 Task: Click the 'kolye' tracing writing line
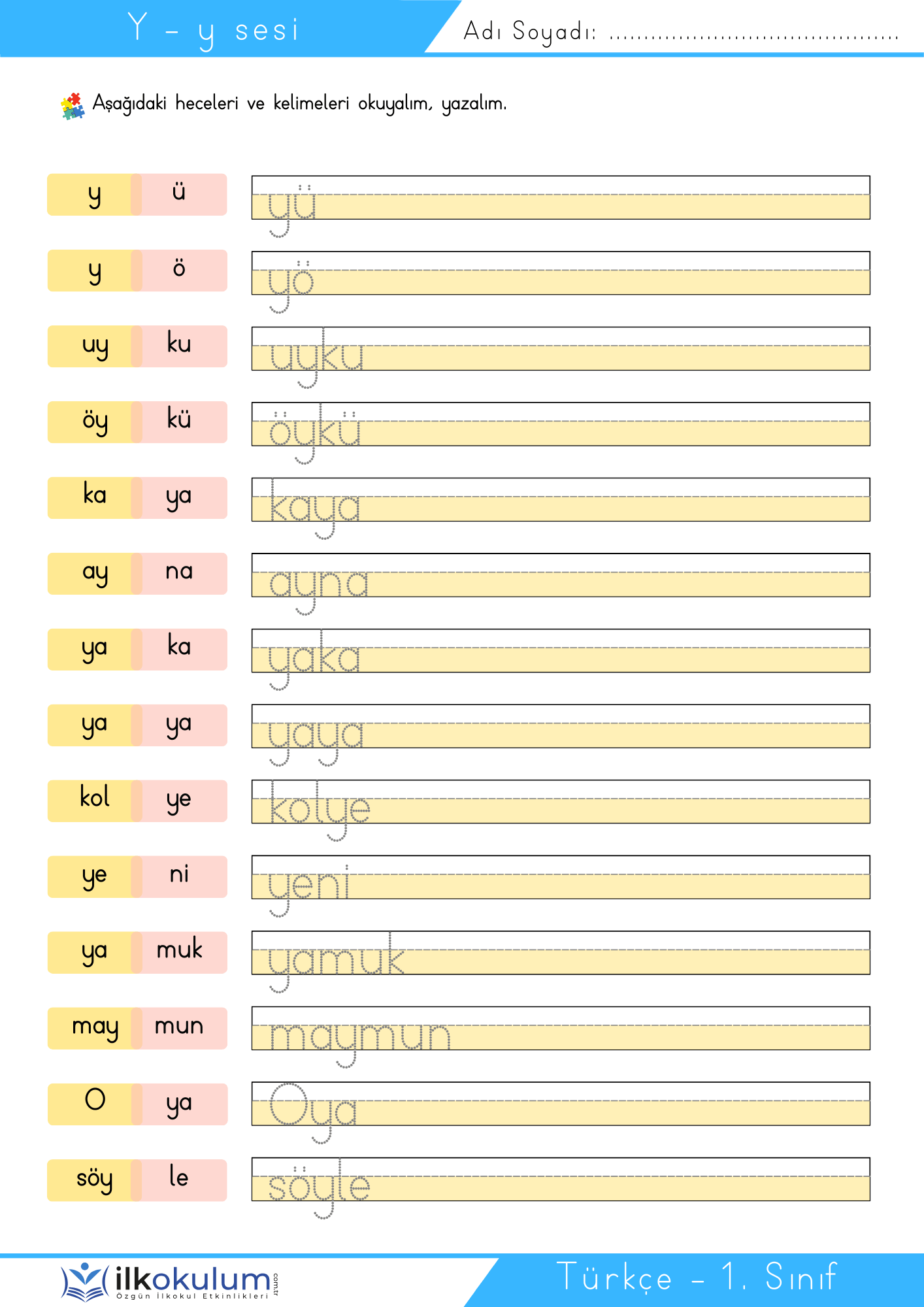tap(561, 802)
